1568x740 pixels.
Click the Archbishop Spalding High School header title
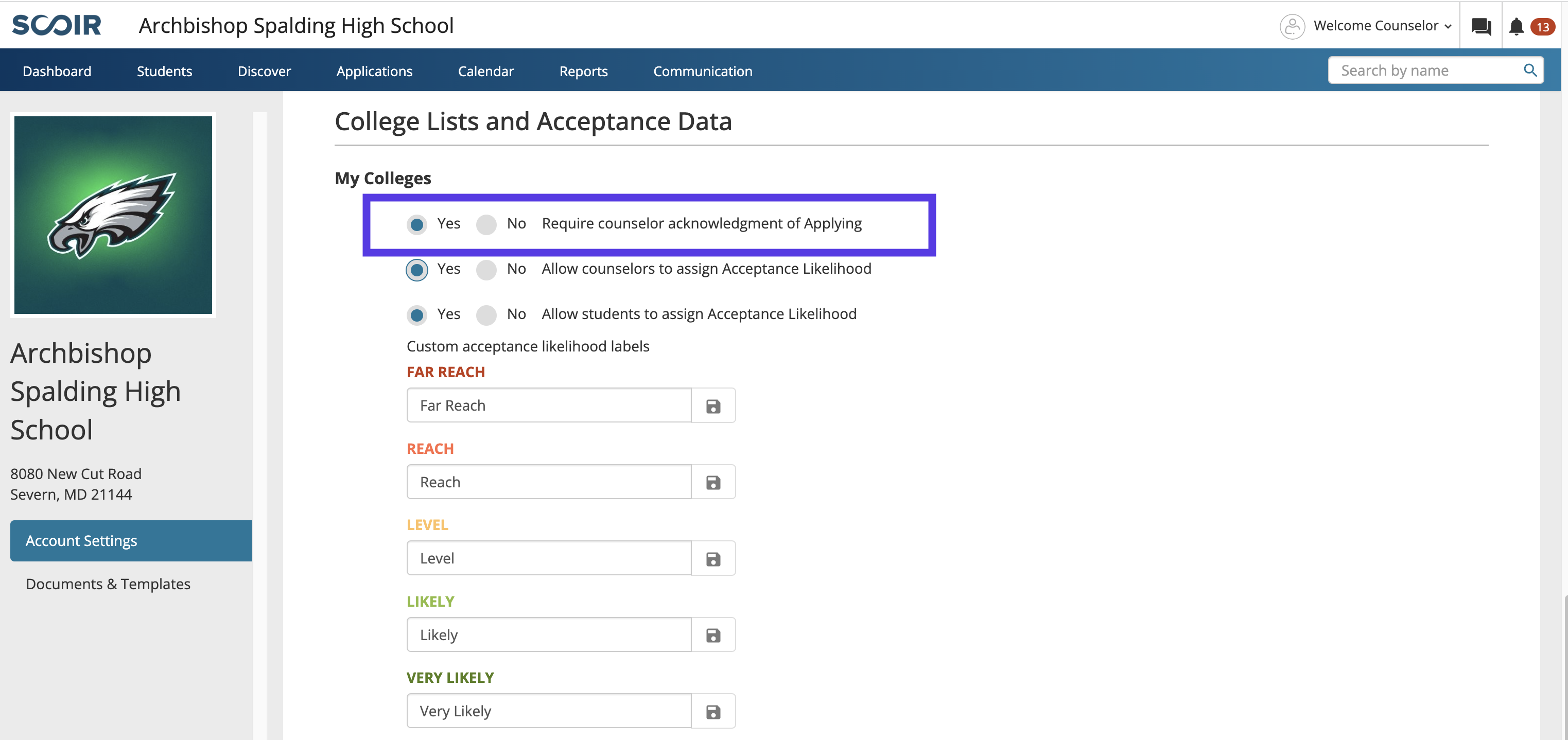click(x=297, y=26)
